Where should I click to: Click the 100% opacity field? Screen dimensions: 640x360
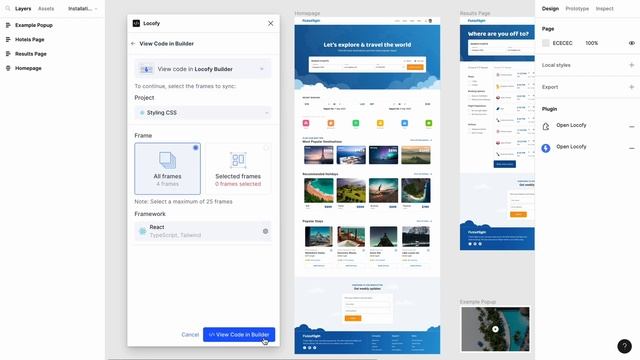[x=591, y=43]
